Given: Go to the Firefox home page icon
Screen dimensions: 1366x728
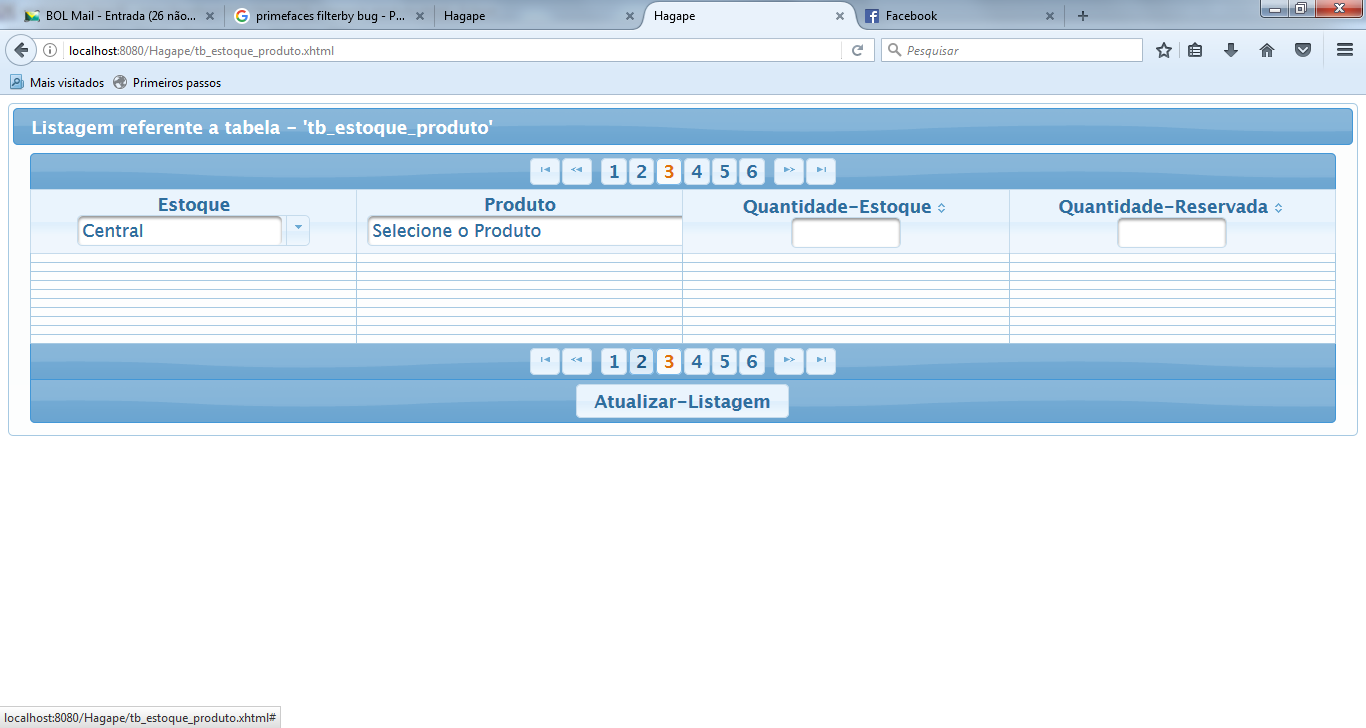Looking at the screenshot, I should 1267,50.
